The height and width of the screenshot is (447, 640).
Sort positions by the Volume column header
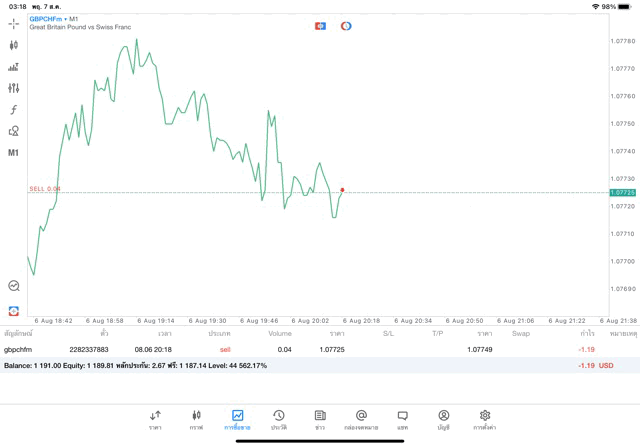coord(280,332)
